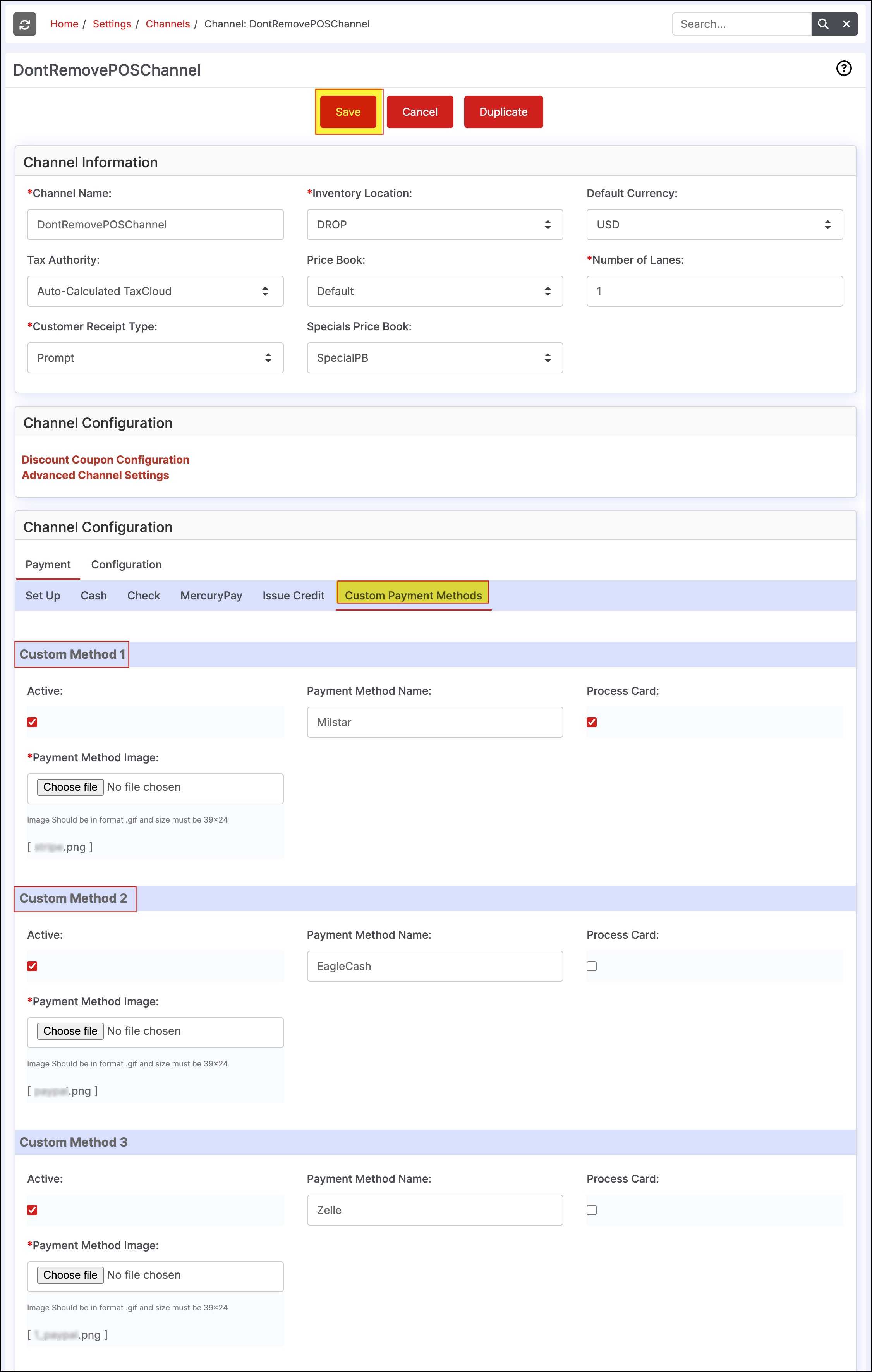Click the refresh icon in header
Viewport: 872px width, 1372px height.
pyautogui.click(x=24, y=24)
